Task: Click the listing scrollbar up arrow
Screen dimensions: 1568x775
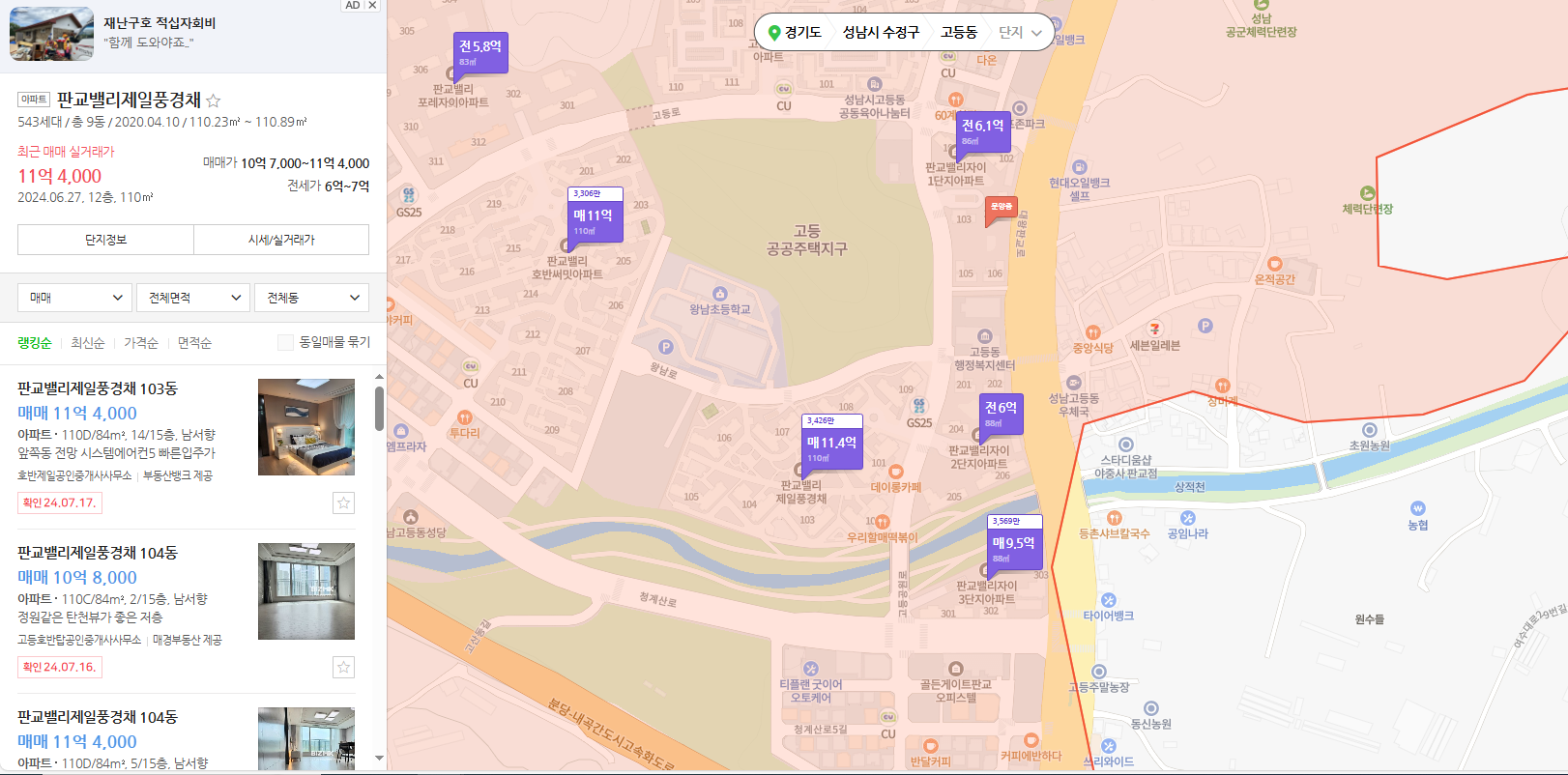Action: pyautogui.click(x=379, y=377)
